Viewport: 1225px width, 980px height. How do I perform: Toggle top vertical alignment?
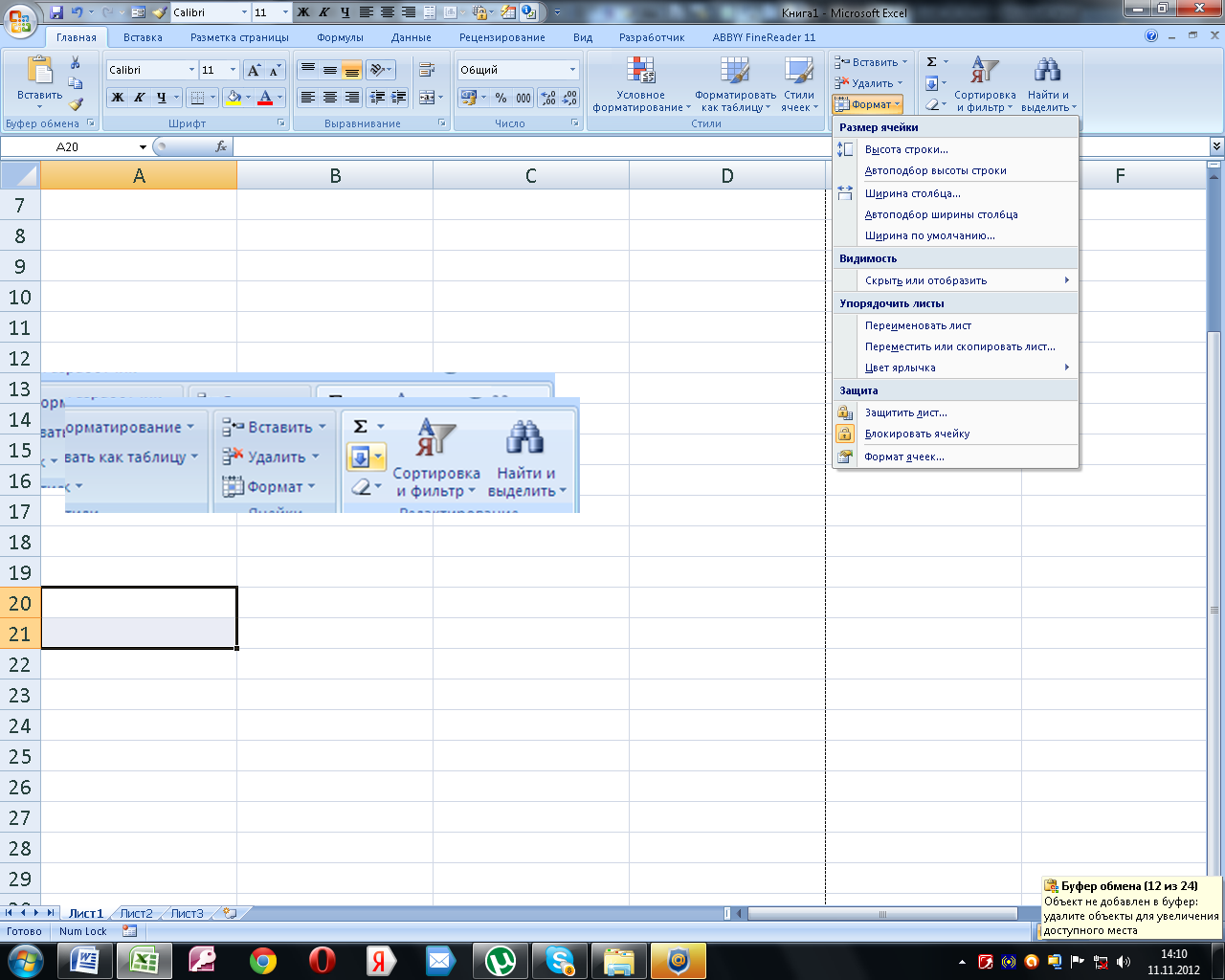[307, 70]
